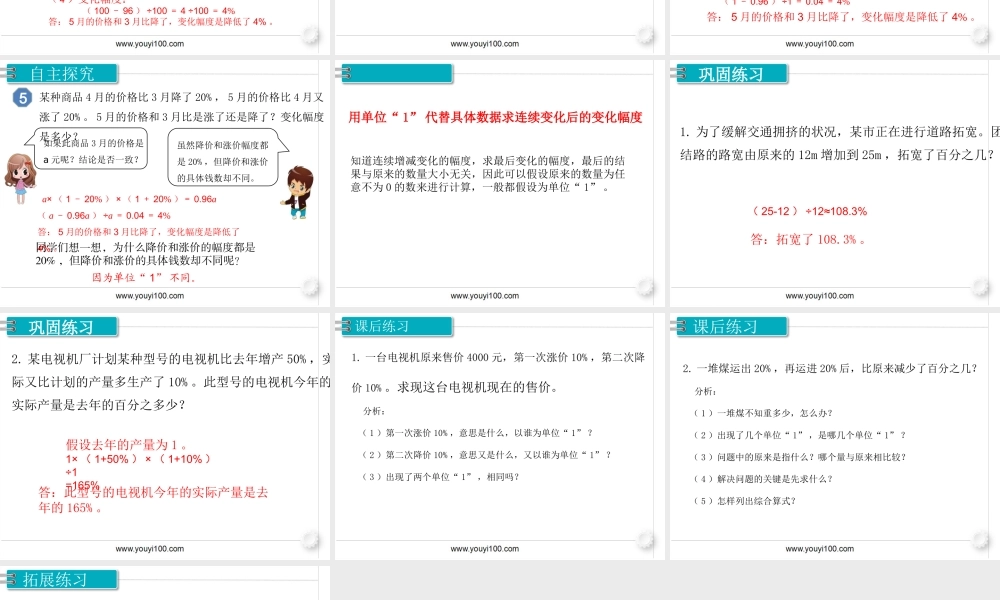Viewport: 1000px width, 600px height.
Task: Click the 虽然降价和涨价幅度 speech bubble
Action: click(223, 161)
